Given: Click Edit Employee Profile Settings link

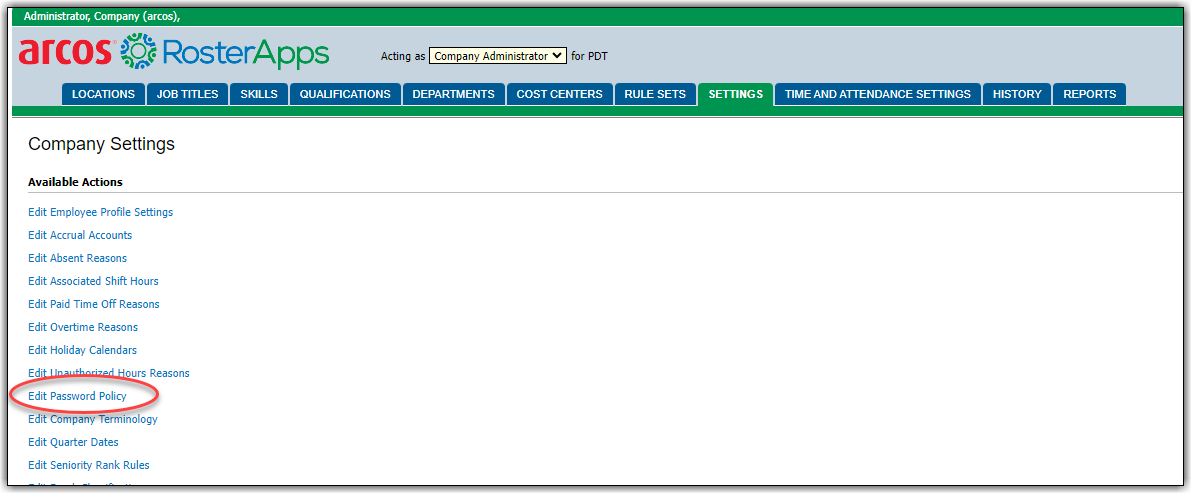Looking at the screenshot, I should click(x=100, y=212).
